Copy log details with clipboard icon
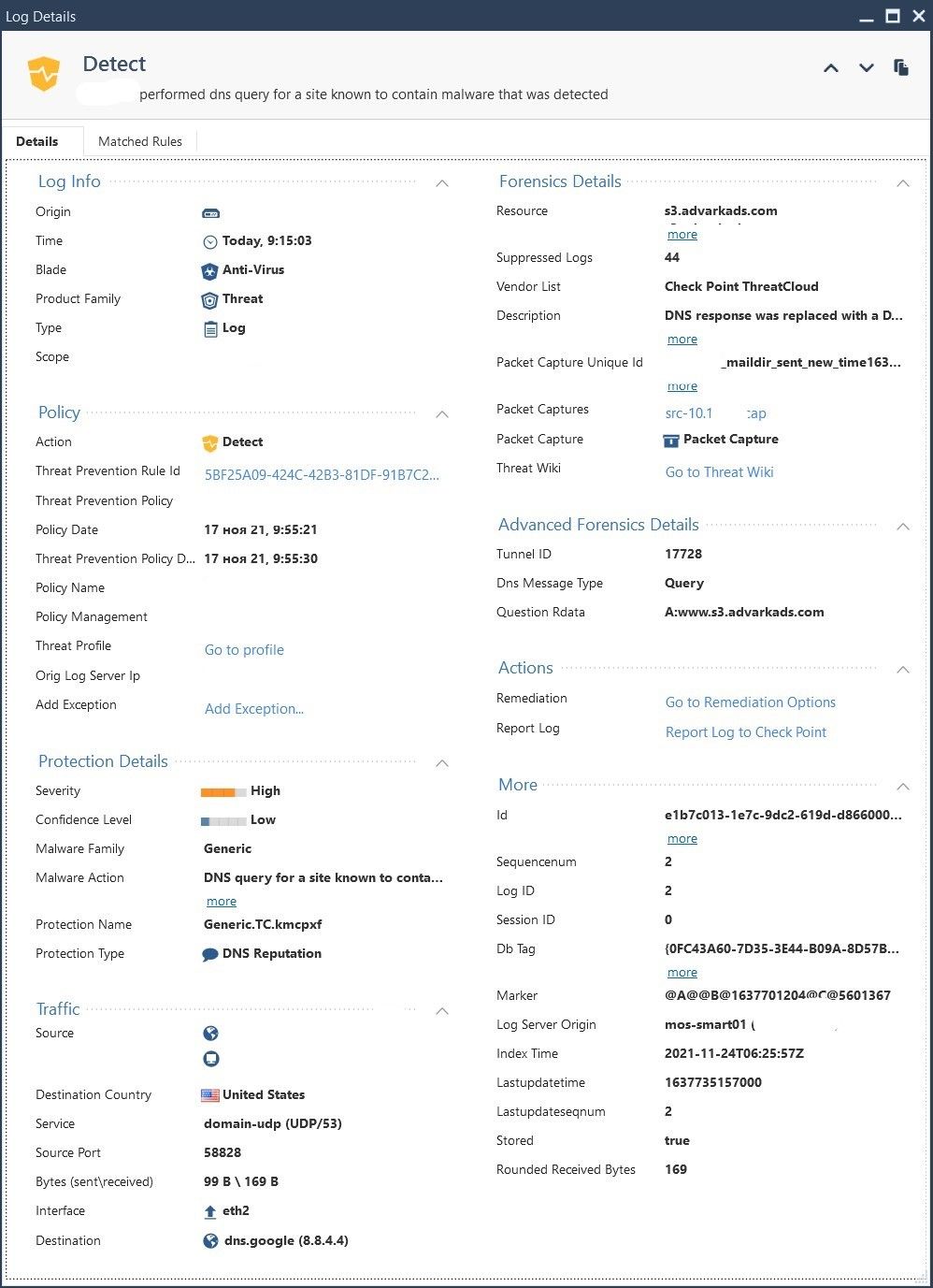The image size is (933, 1288). point(901,67)
